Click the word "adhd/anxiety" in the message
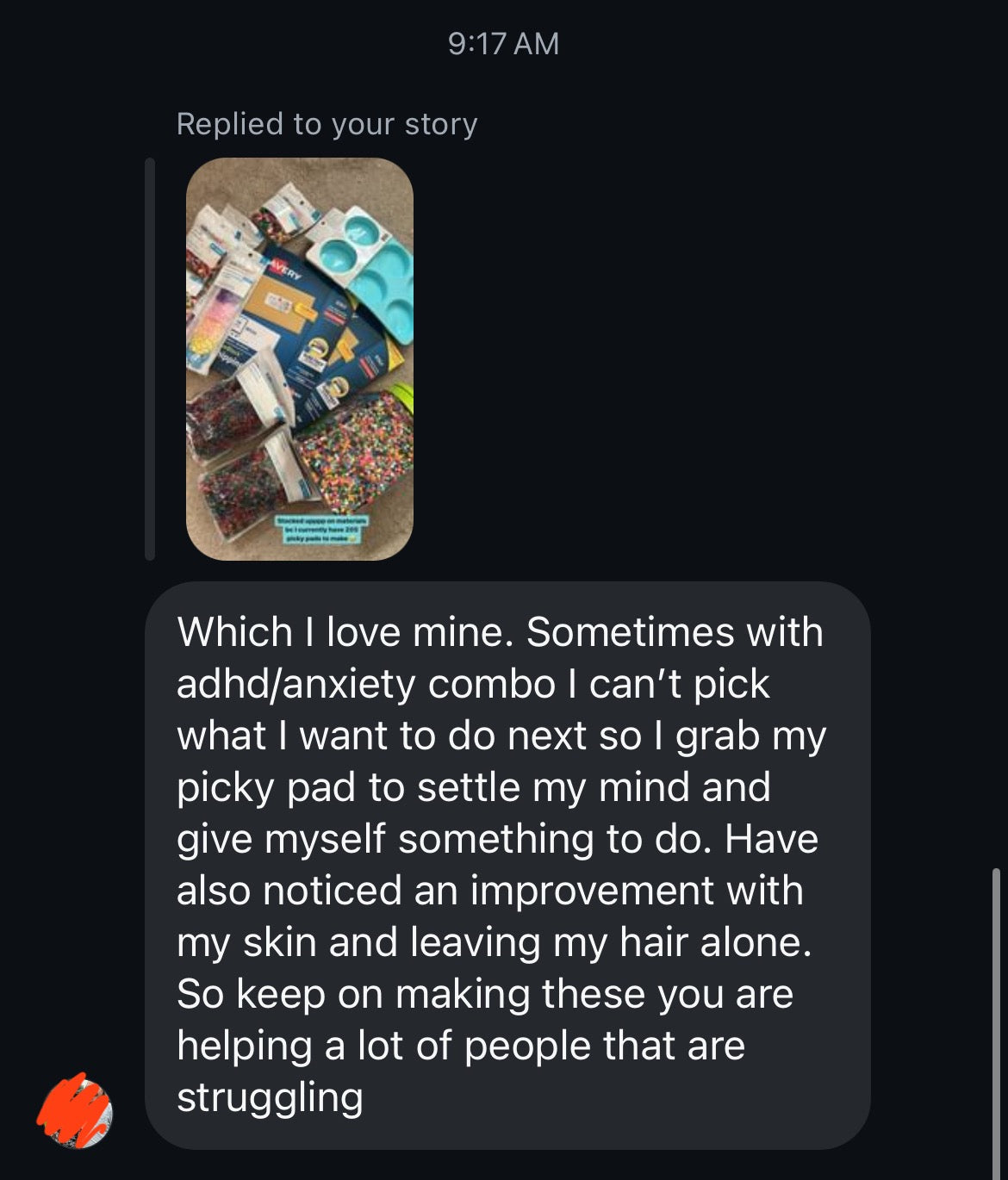Screen dimensions: 1008x1180 click(x=296, y=685)
